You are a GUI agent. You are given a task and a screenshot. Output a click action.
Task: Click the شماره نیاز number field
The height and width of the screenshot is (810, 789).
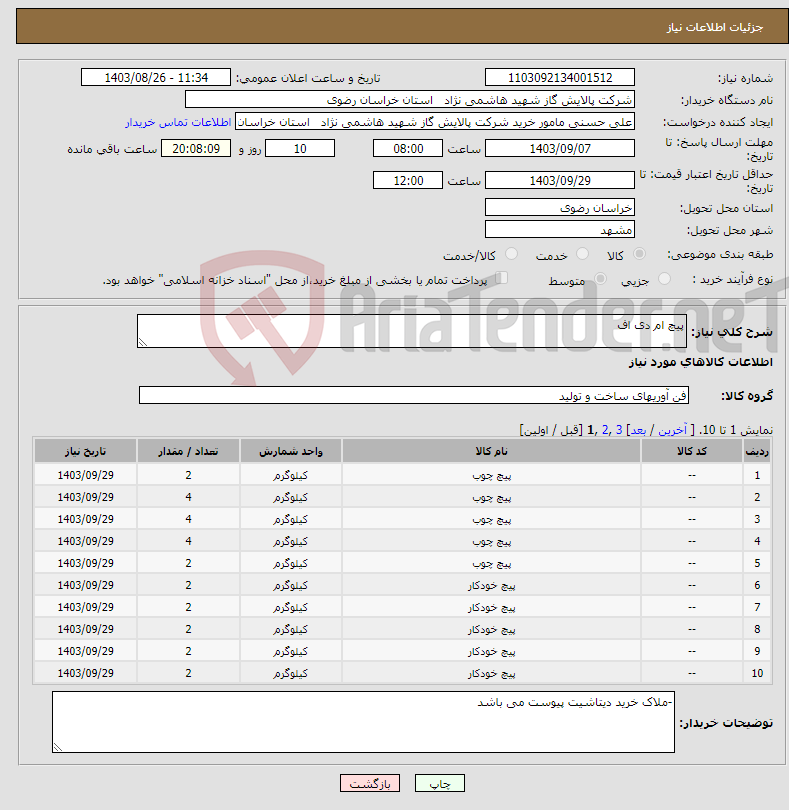(560, 77)
